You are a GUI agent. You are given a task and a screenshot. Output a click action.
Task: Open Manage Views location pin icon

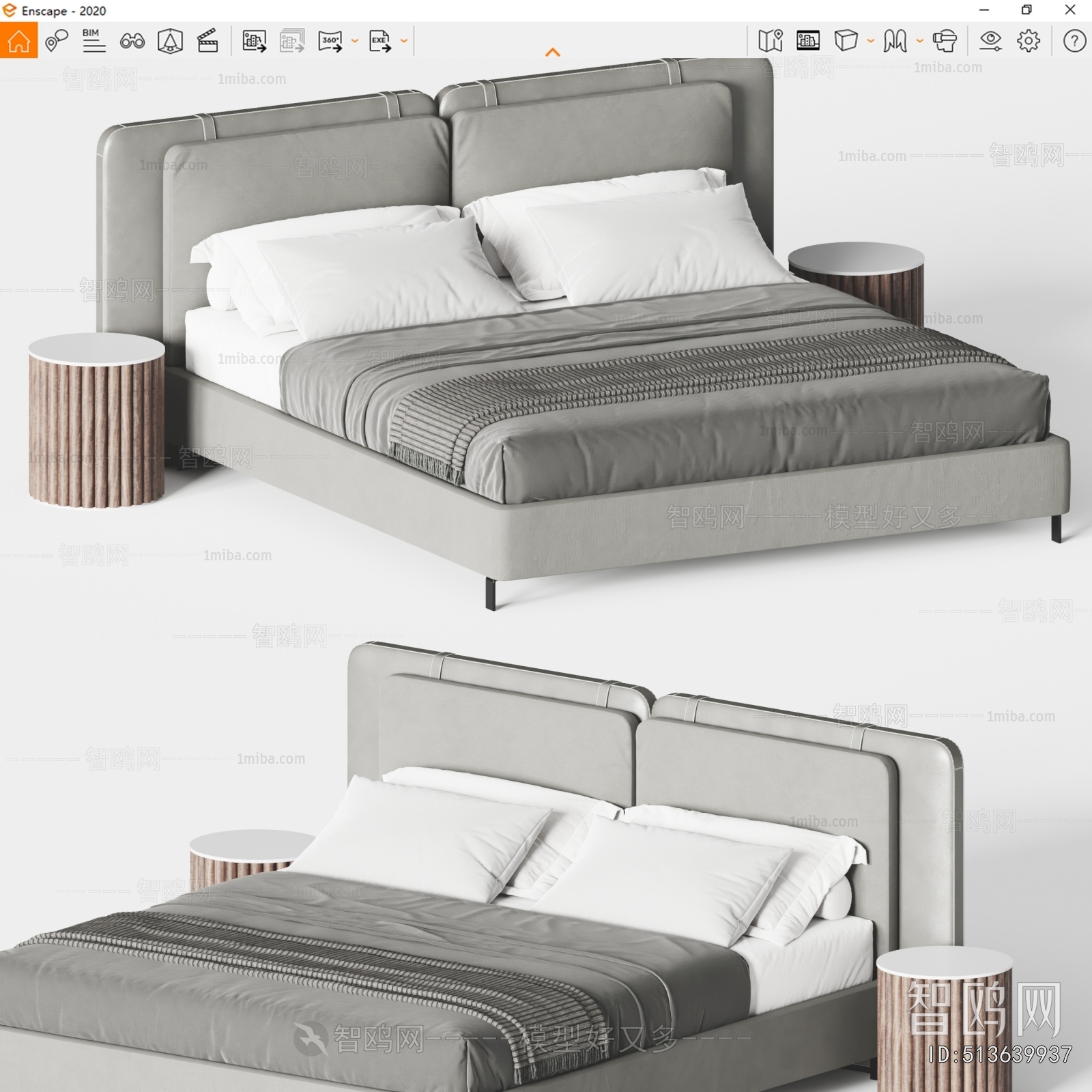tap(57, 41)
